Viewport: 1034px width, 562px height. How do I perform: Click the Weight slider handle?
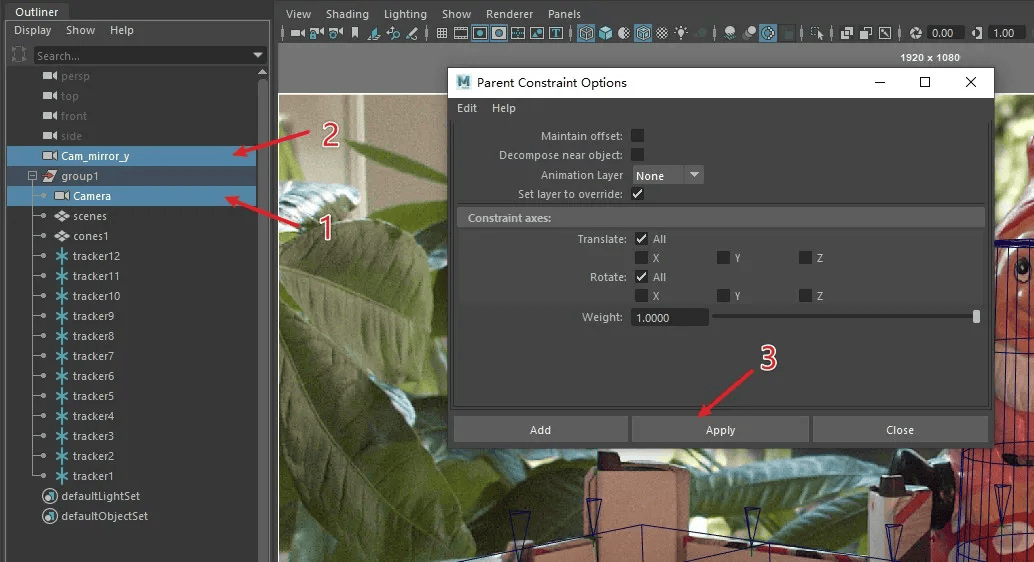point(976,317)
